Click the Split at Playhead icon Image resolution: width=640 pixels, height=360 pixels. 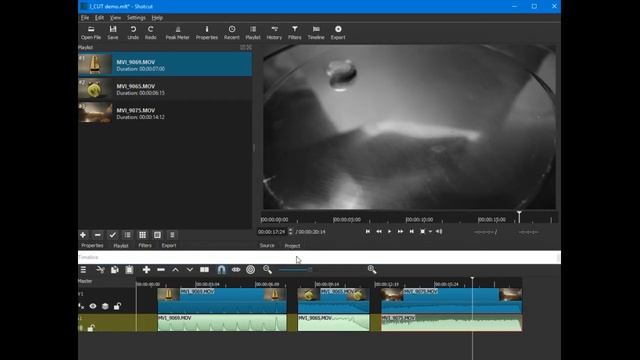[204, 270]
